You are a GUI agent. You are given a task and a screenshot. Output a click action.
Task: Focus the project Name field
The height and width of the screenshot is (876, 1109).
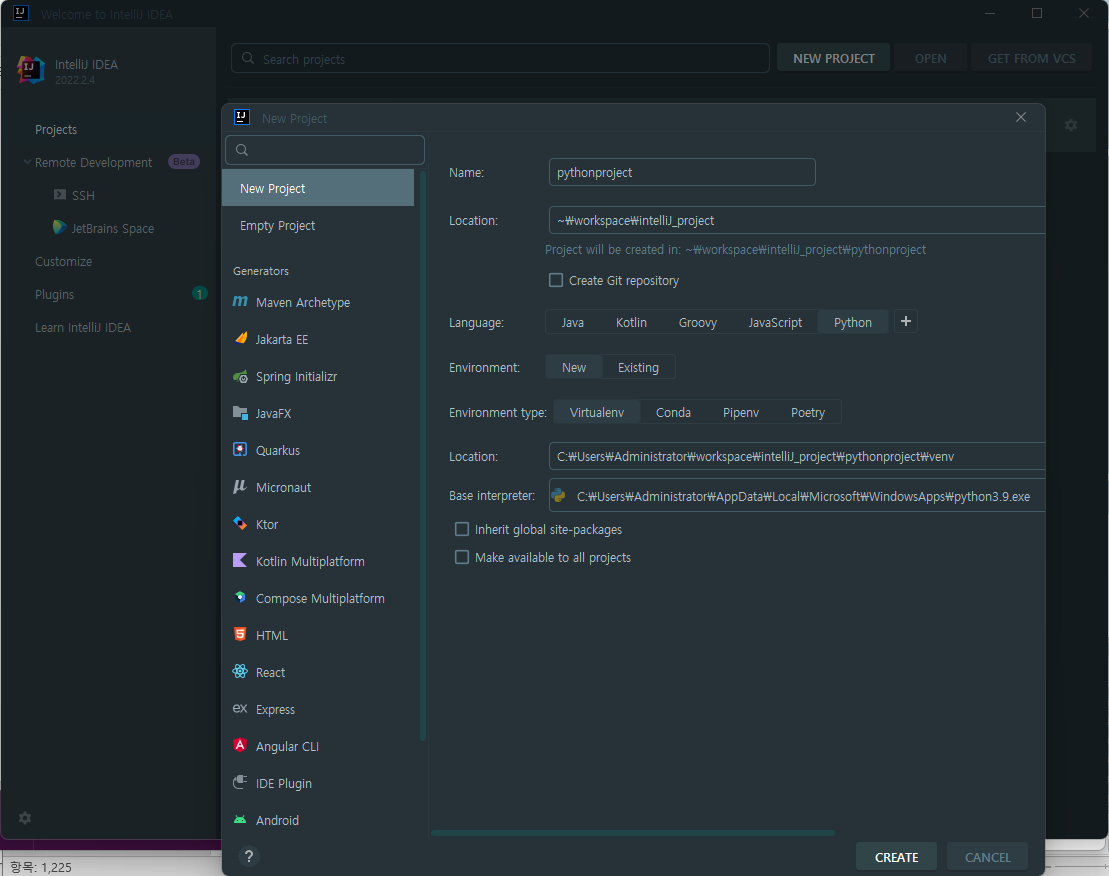682,172
